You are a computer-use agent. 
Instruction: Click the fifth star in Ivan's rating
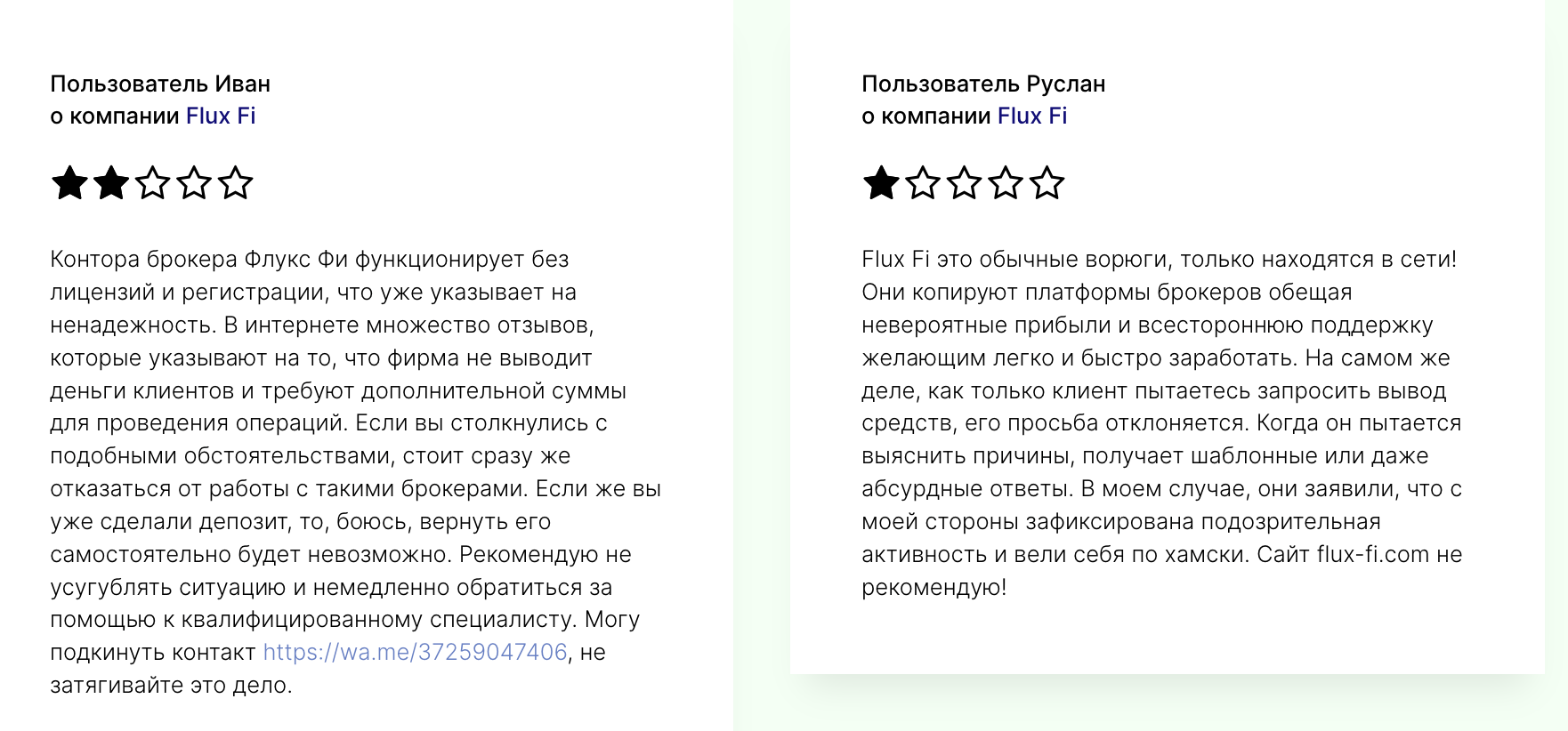[x=236, y=183]
